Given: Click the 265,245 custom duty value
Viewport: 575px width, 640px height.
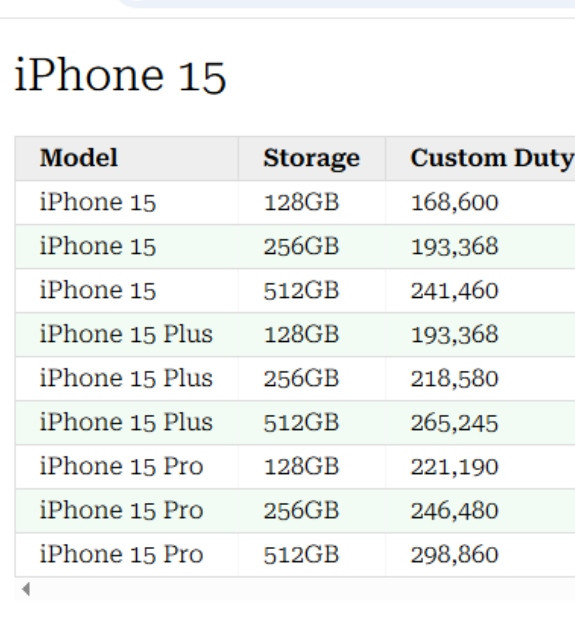Looking at the screenshot, I should [x=455, y=423].
